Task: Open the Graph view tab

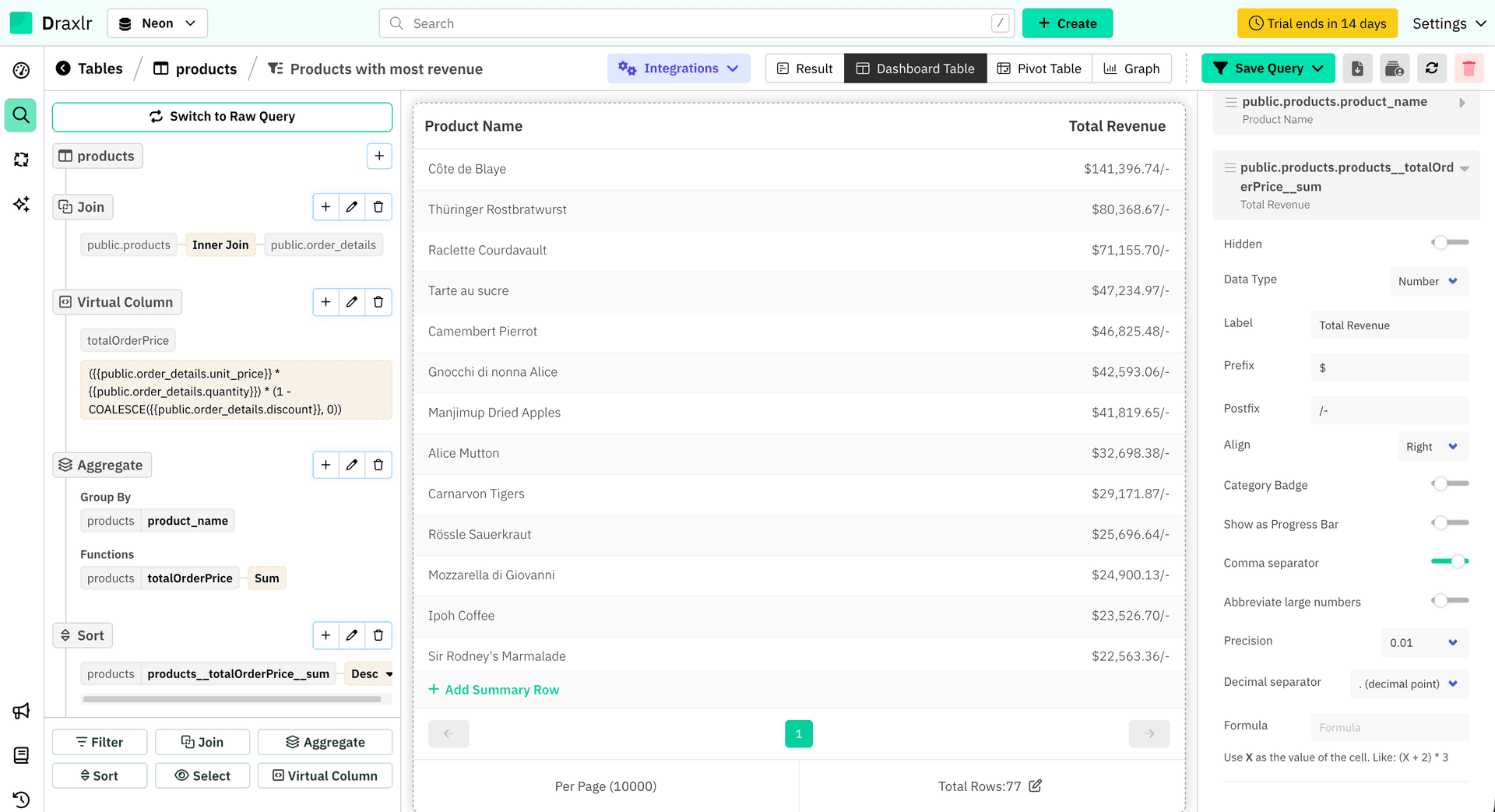Action: pos(1132,69)
